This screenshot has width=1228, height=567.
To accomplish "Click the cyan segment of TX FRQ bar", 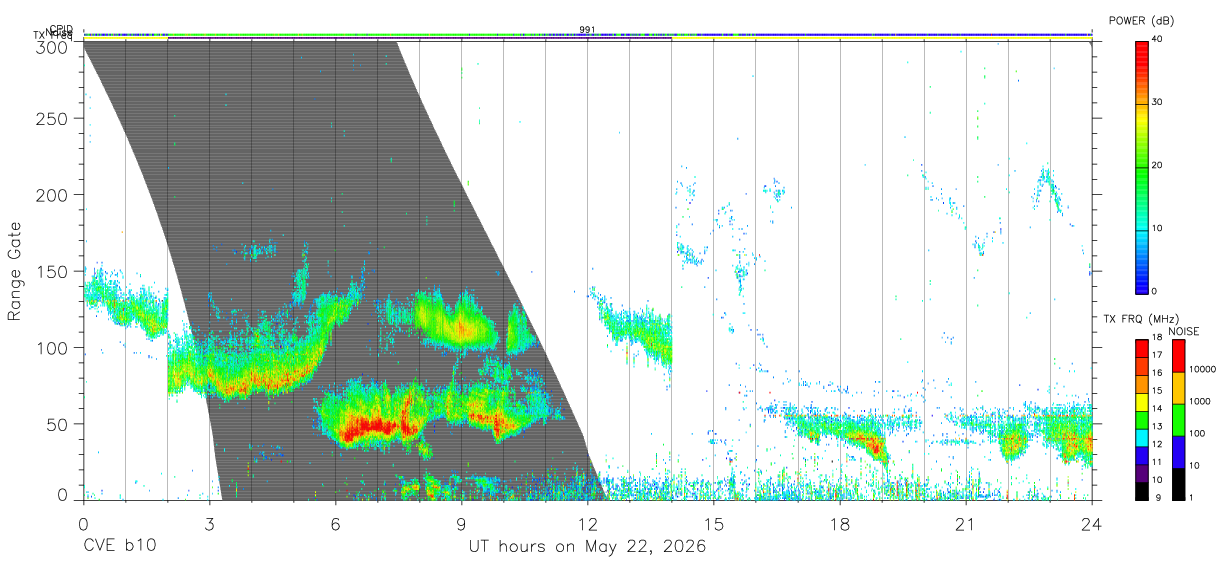I will tap(1141, 438).
